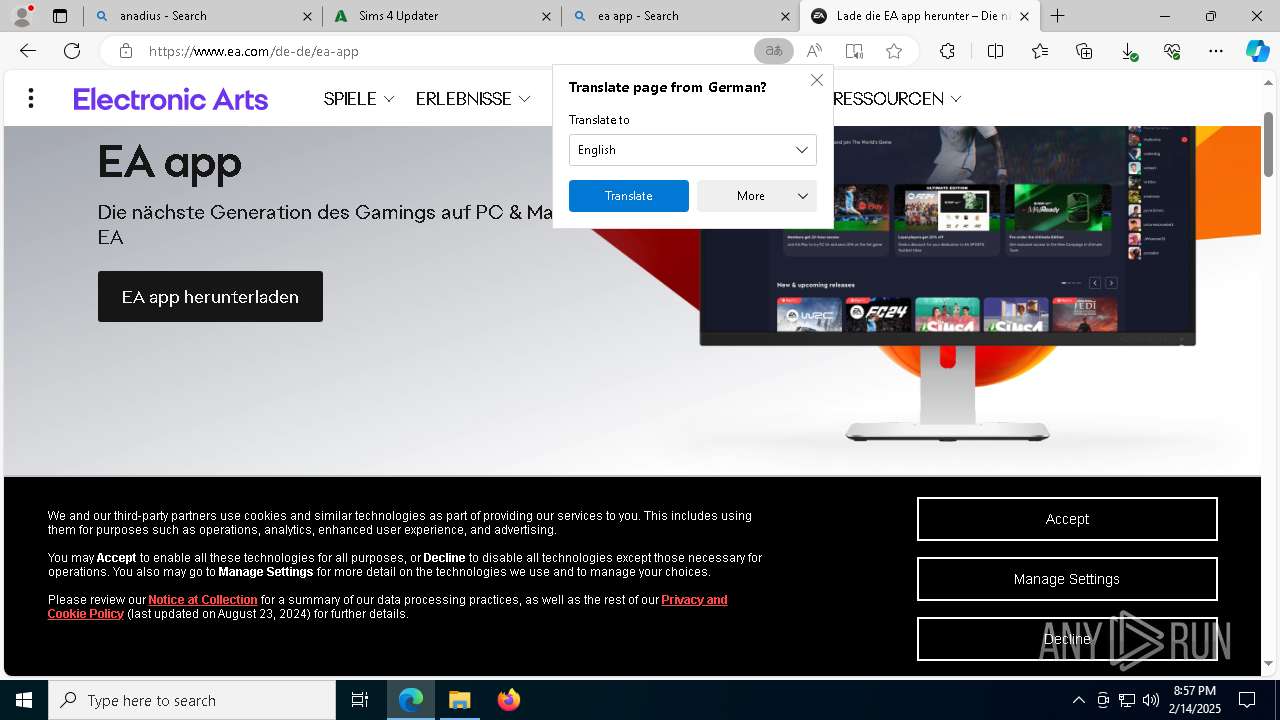Decline cookies with the Decline button

pyautogui.click(x=1067, y=639)
